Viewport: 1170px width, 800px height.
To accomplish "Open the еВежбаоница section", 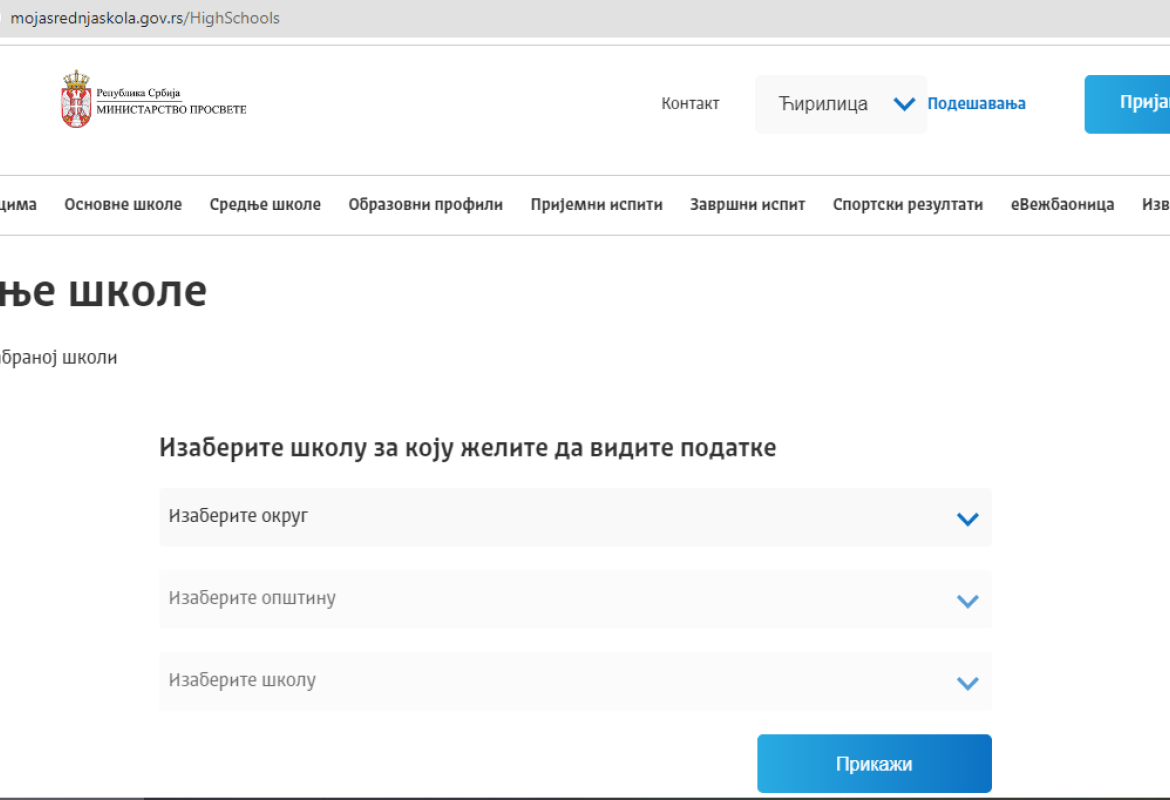I will [1063, 204].
